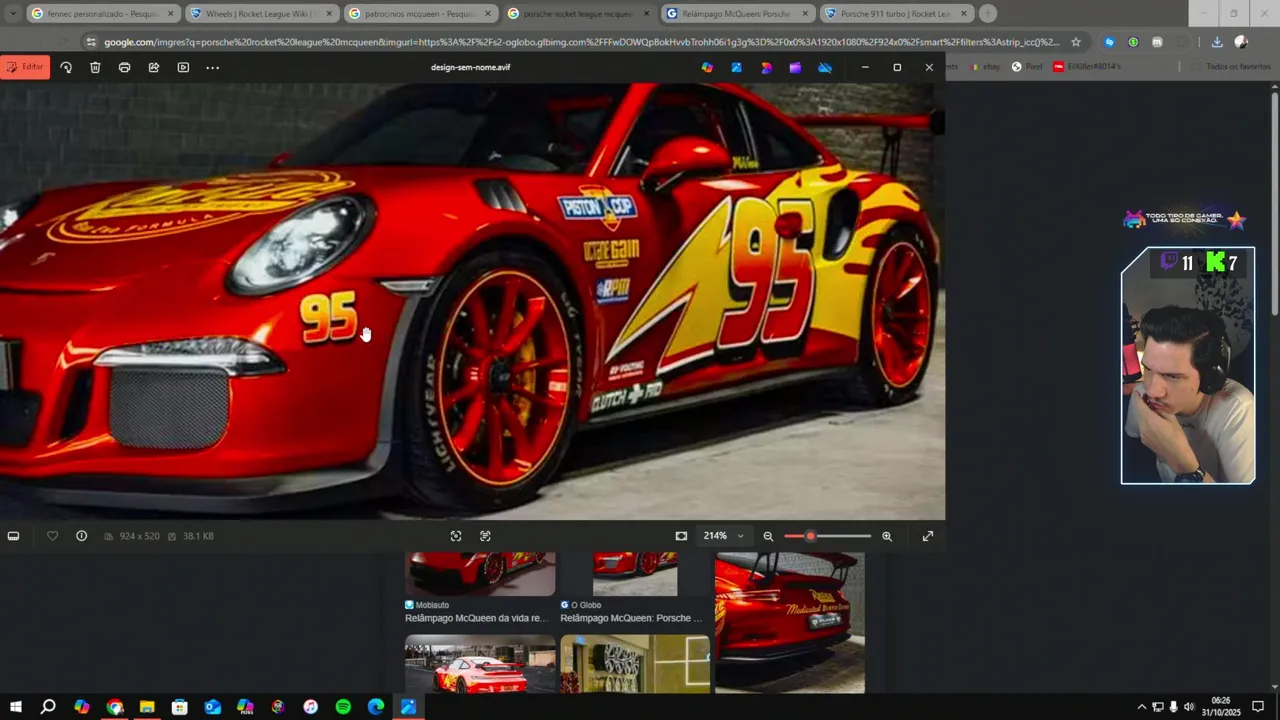Switch to 'Porsche 911 turbo' browser tab
Viewport: 1280px width, 720px height.
(895, 14)
